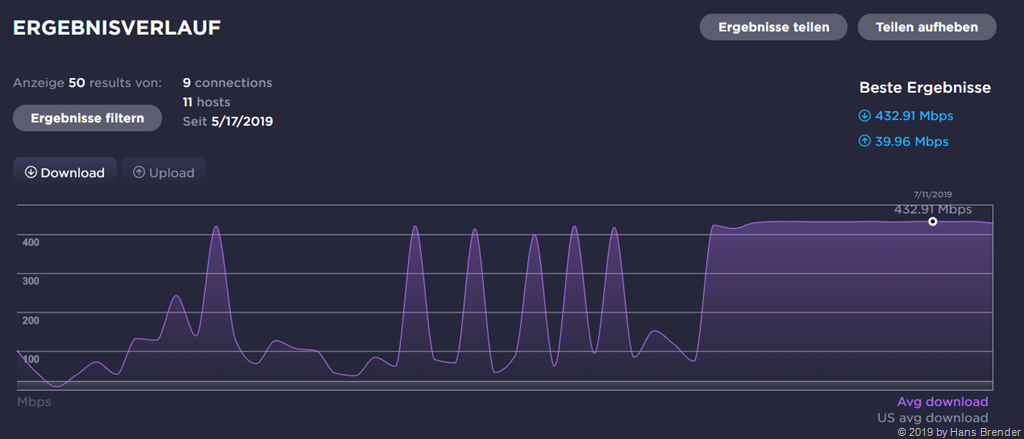The image size is (1024, 439).
Task: Click the 9 connections summary text
Action: 227,83
